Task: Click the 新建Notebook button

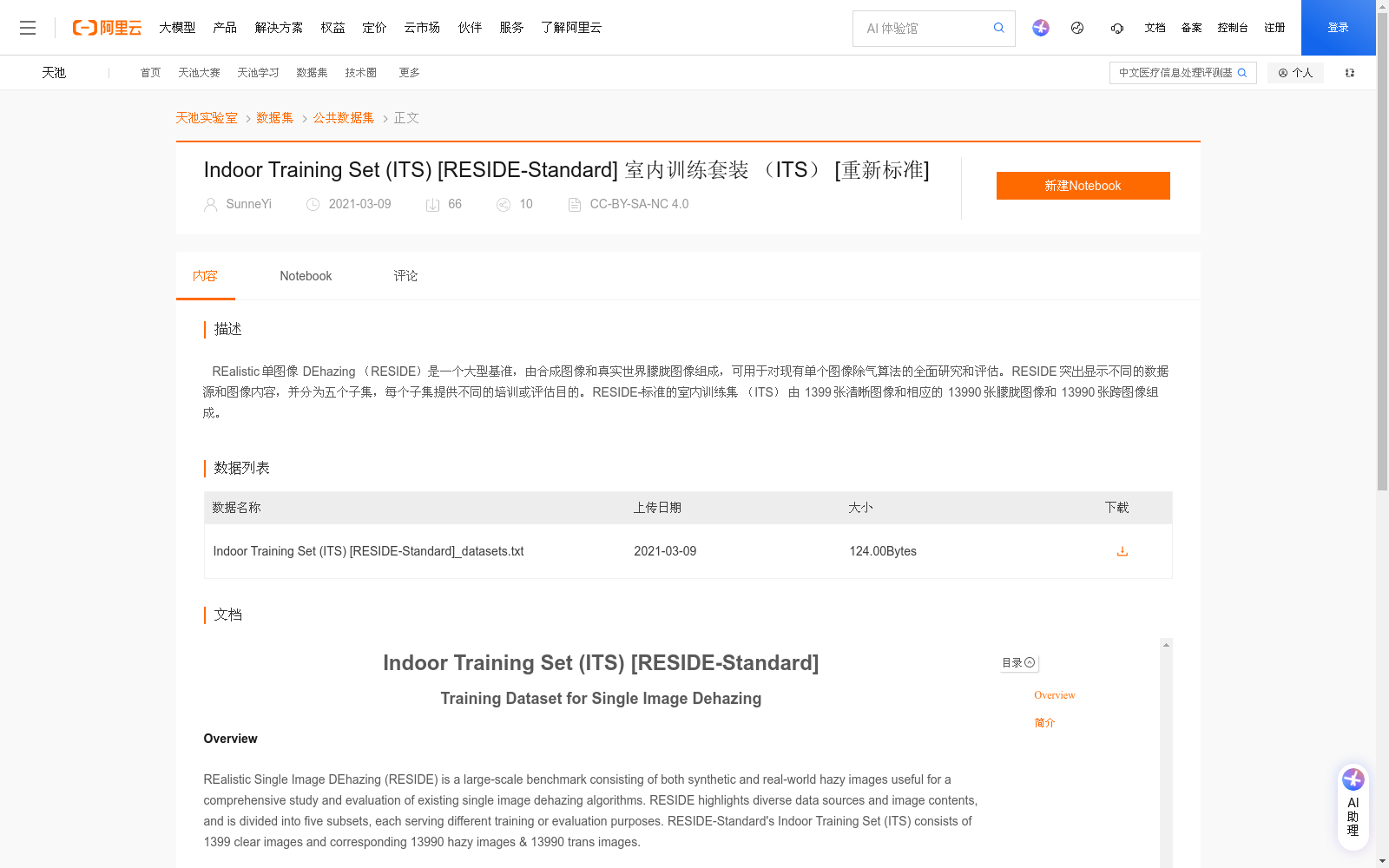Action: pos(1083,186)
